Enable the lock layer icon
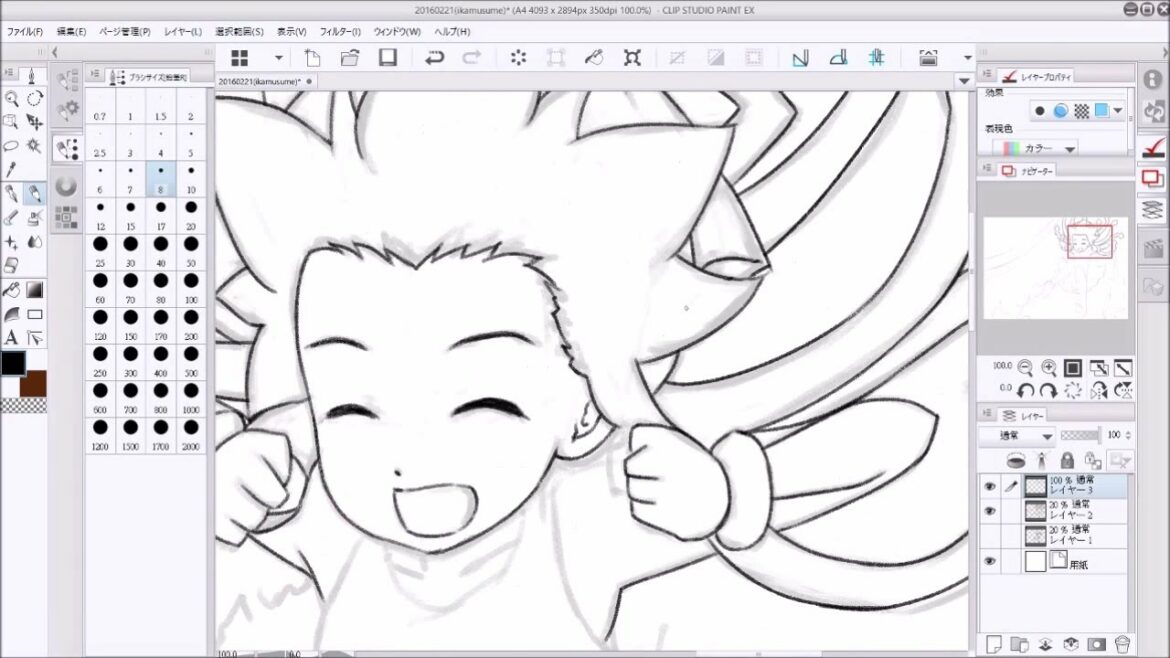The image size is (1170, 658). pos(1067,461)
